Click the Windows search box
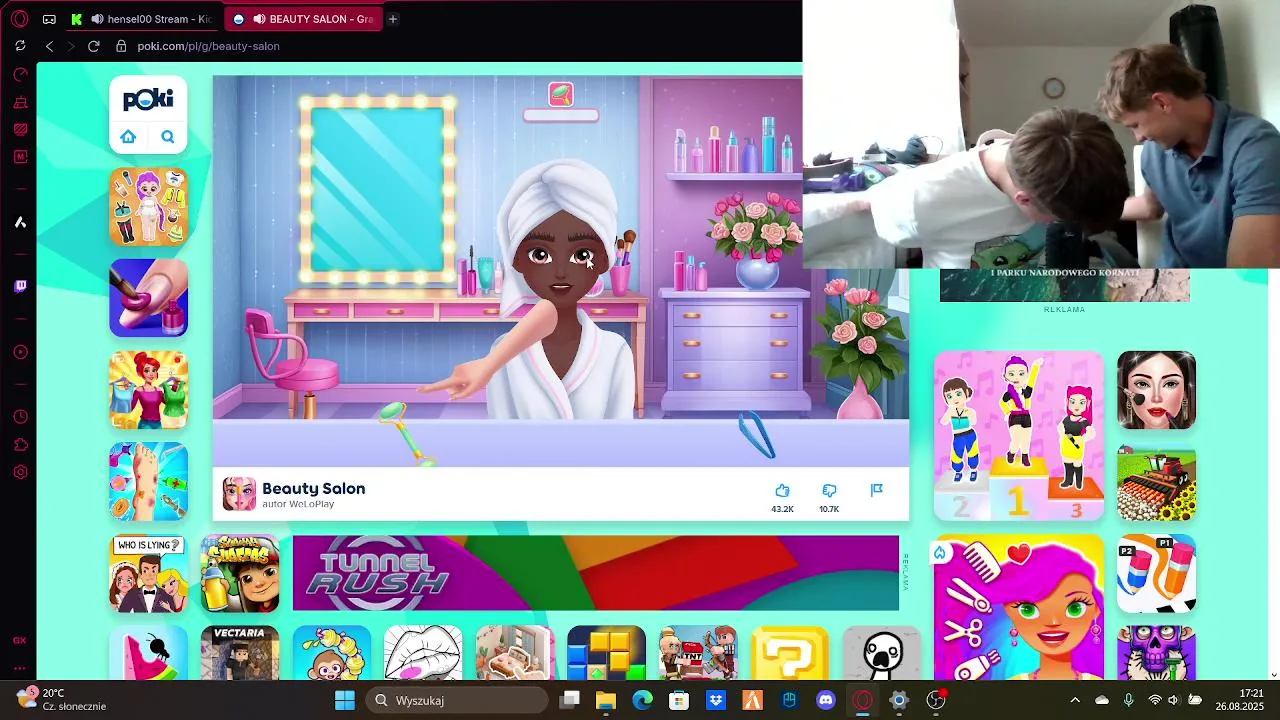Screen dimensions: 1280x720 coord(456,700)
